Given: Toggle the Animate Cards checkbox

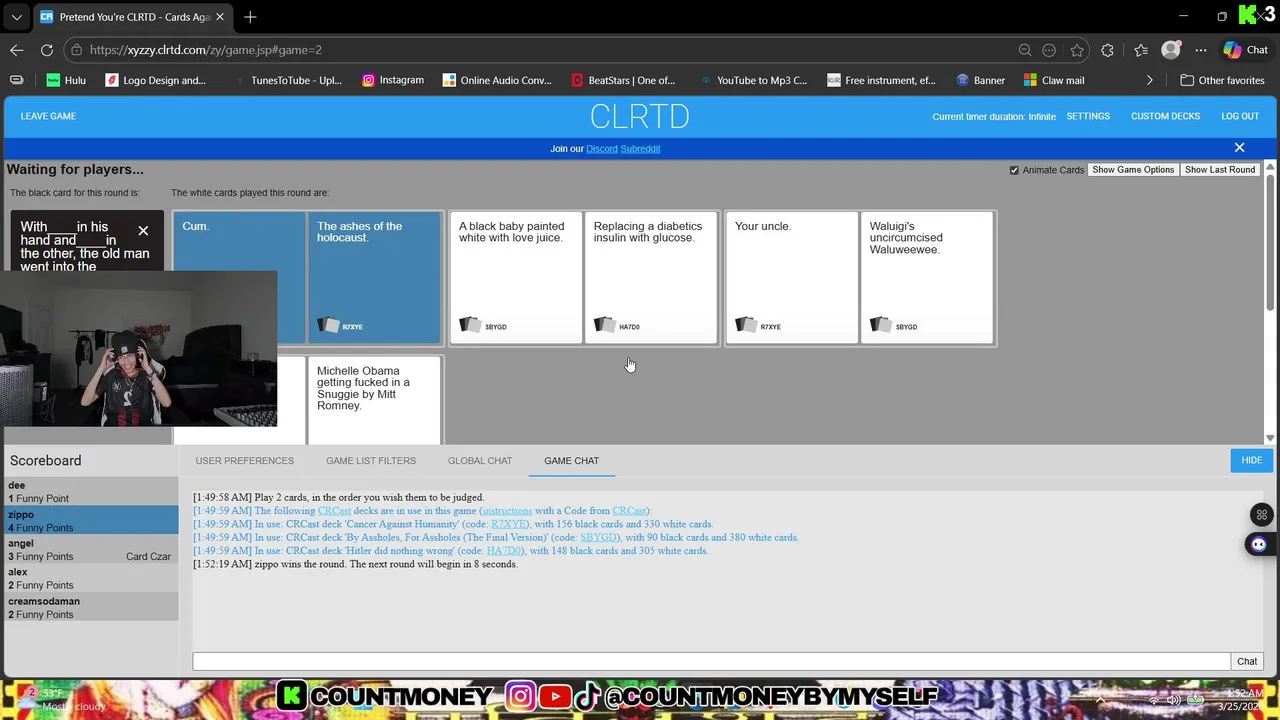Looking at the screenshot, I should tap(1014, 170).
